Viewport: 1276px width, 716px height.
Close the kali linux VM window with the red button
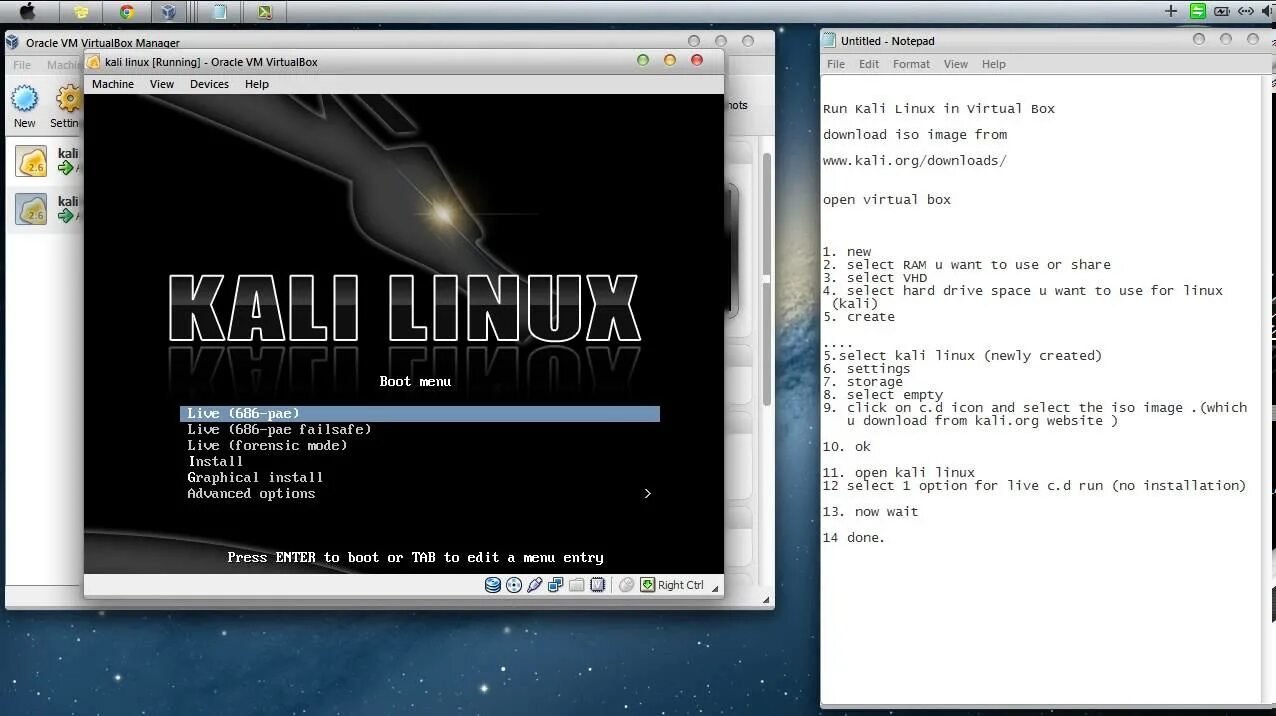[x=697, y=60]
